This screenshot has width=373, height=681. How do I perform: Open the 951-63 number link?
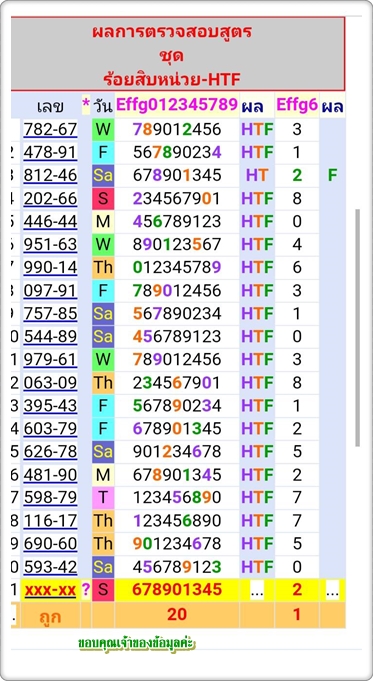50,245
